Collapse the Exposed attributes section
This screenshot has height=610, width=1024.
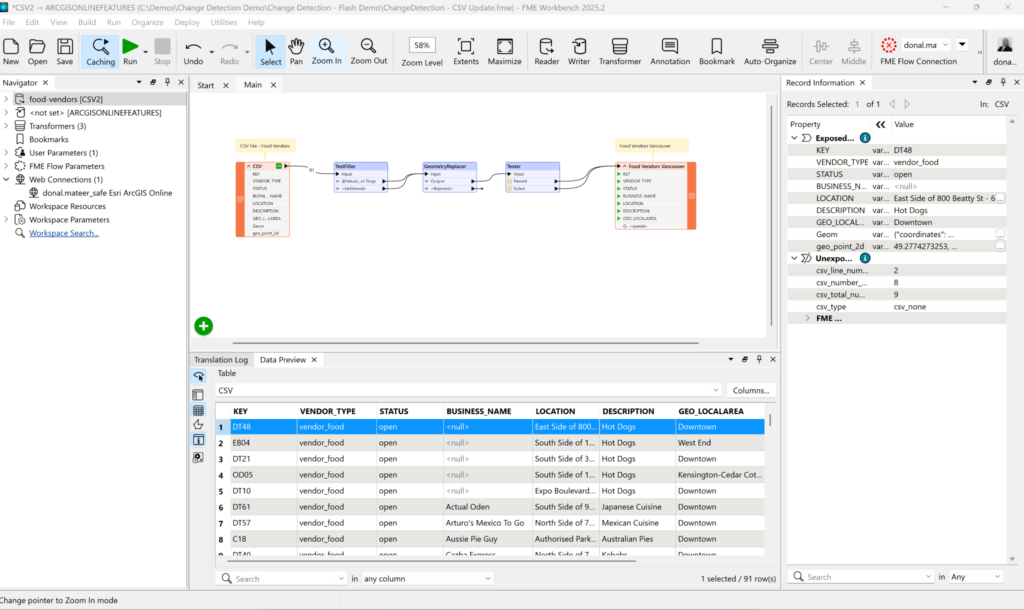pyautogui.click(x=794, y=138)
